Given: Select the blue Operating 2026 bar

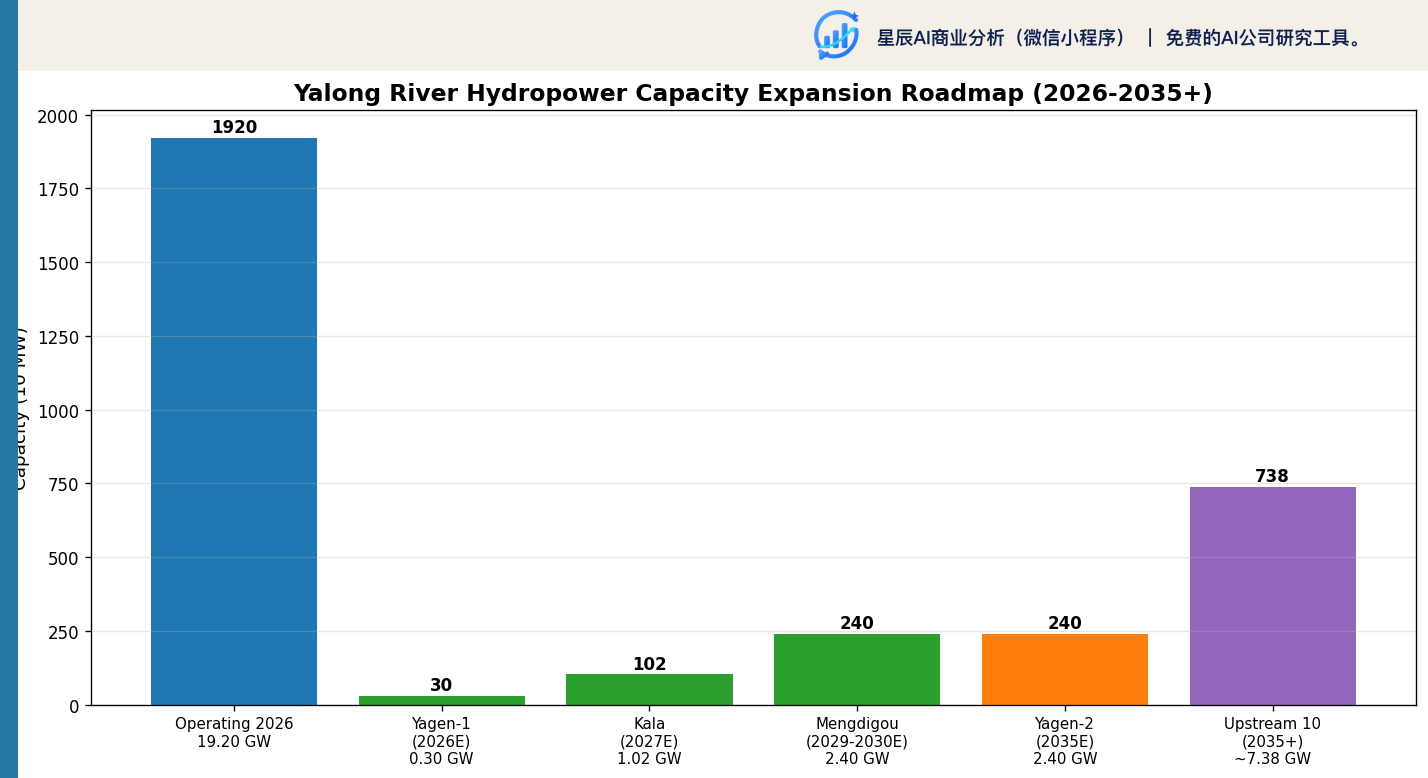Looking at the screenshot, I should point(234,422).
